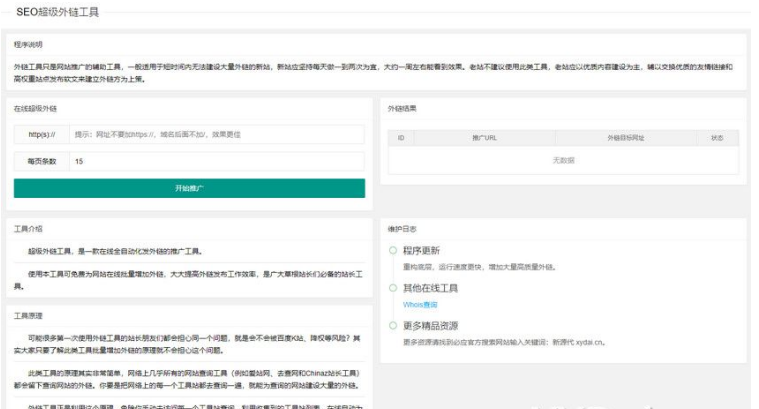Click the 每页条数 field showing 15
This screenshot has height=409, width=759.
click(215, 161)
